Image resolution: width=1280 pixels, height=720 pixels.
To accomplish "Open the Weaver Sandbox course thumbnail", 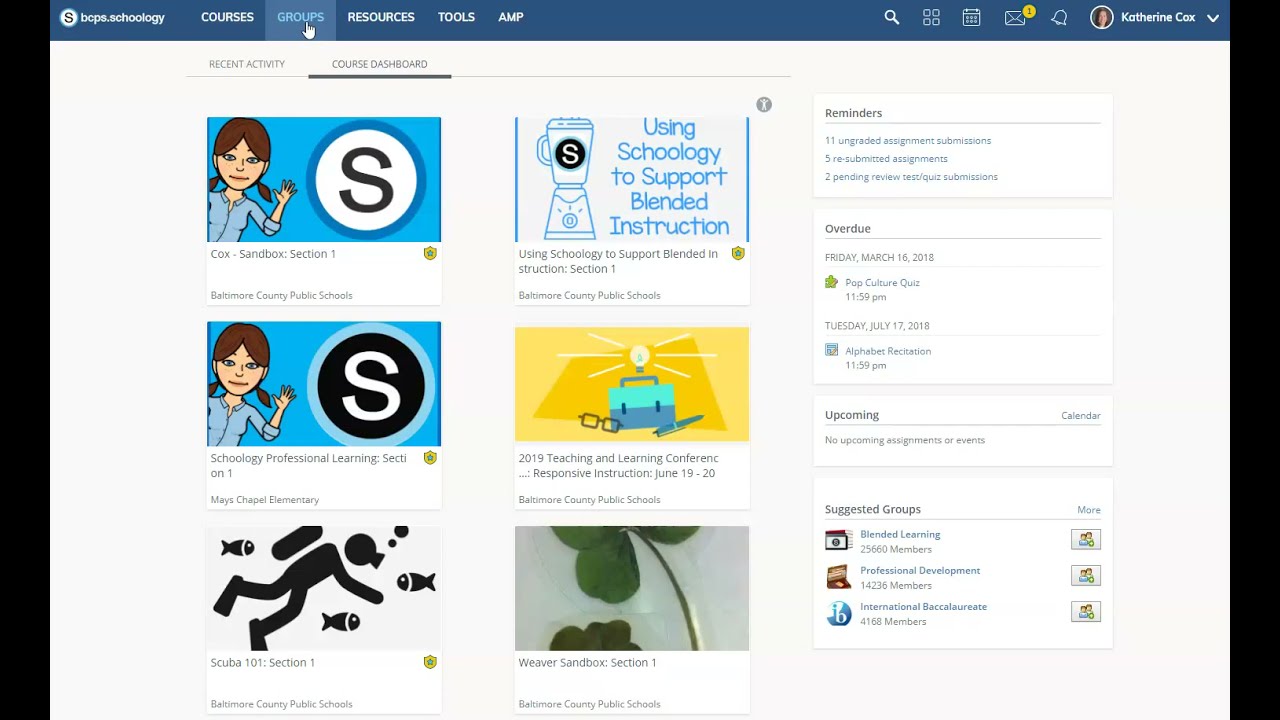I will (x=631, y=588).
